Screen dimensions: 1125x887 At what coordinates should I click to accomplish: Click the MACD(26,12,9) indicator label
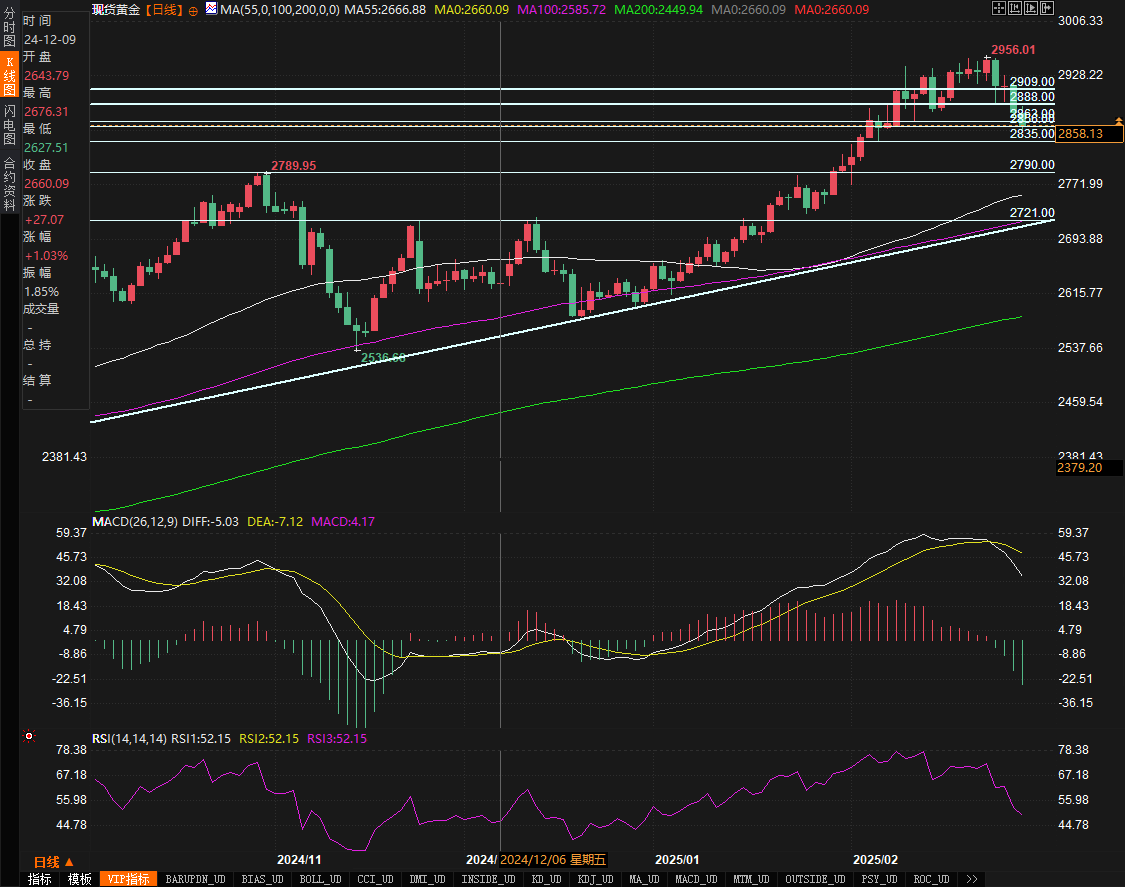(x=135, y=522)
